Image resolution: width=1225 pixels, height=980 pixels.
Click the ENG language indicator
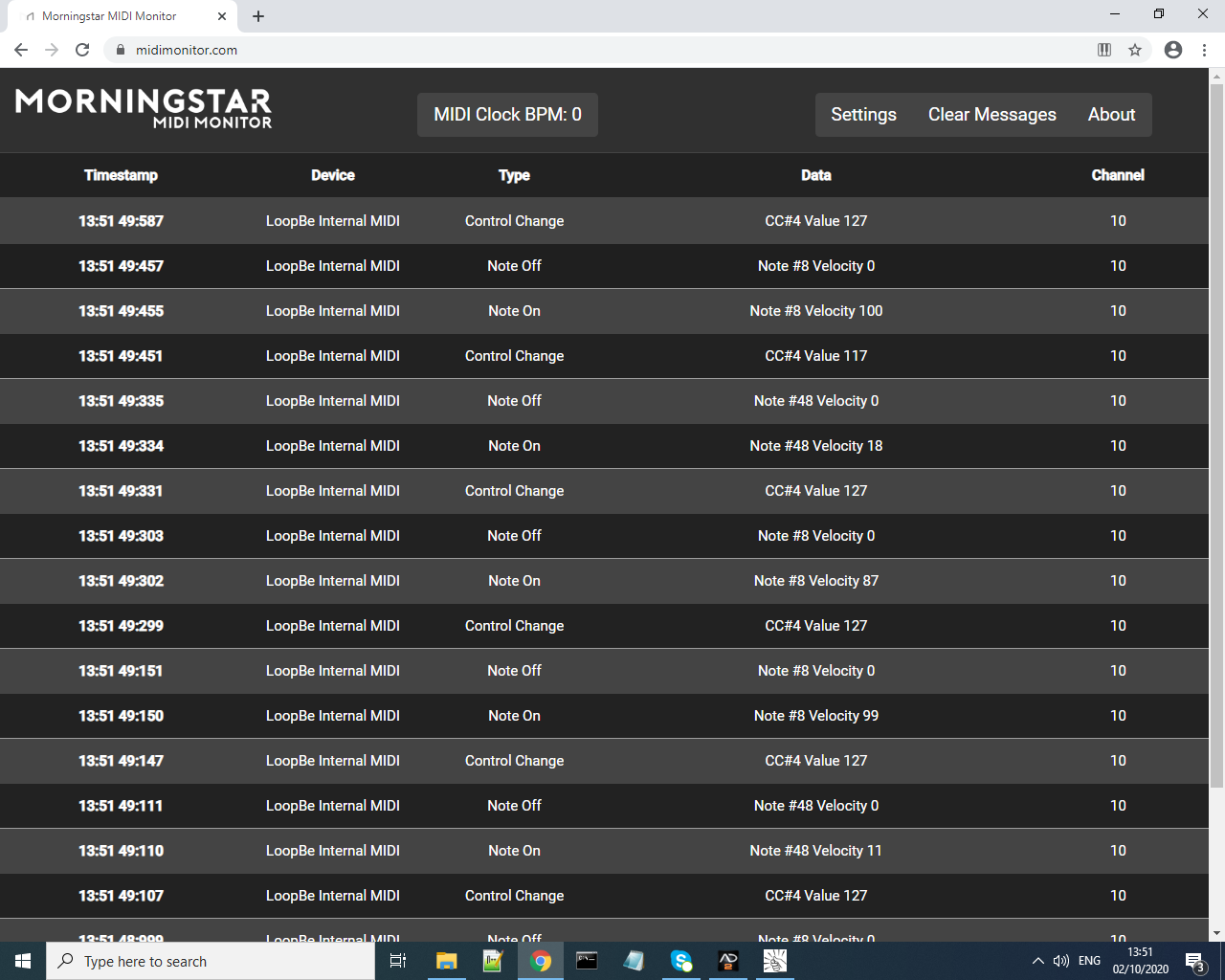tap(1089, 961)
